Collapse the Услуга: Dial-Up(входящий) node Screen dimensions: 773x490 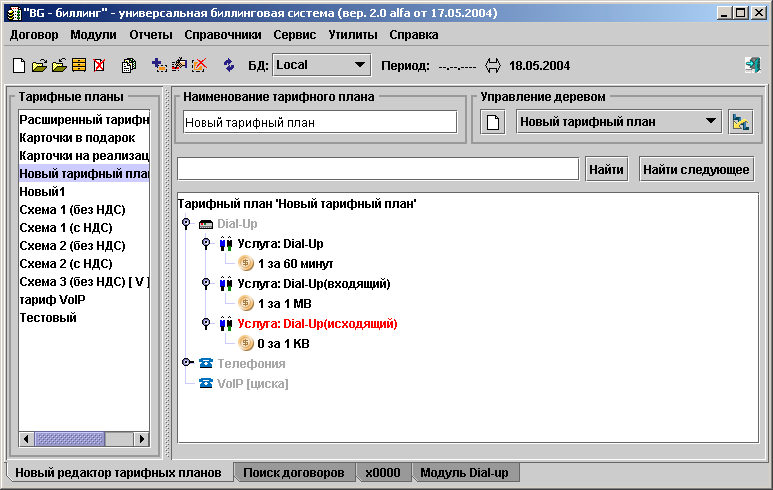[206, 284]
